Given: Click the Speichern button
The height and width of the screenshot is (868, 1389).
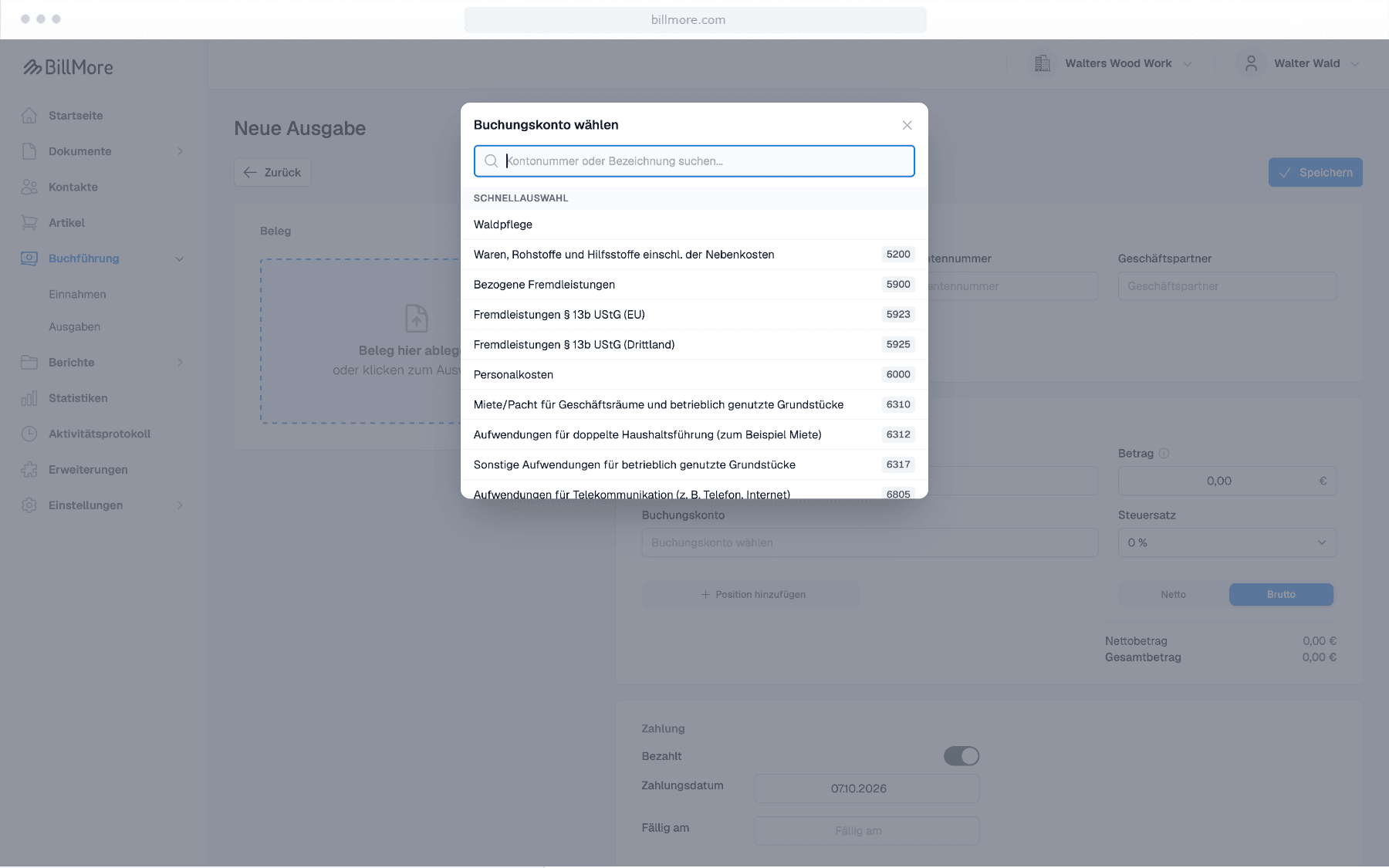Looking at the screenshot, I should 1315,172.
